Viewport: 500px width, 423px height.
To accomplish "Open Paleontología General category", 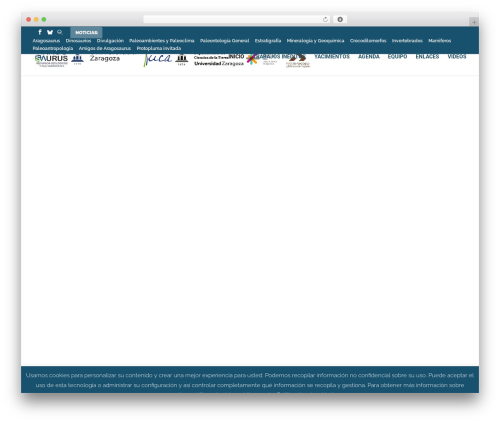I will [225, 41].
